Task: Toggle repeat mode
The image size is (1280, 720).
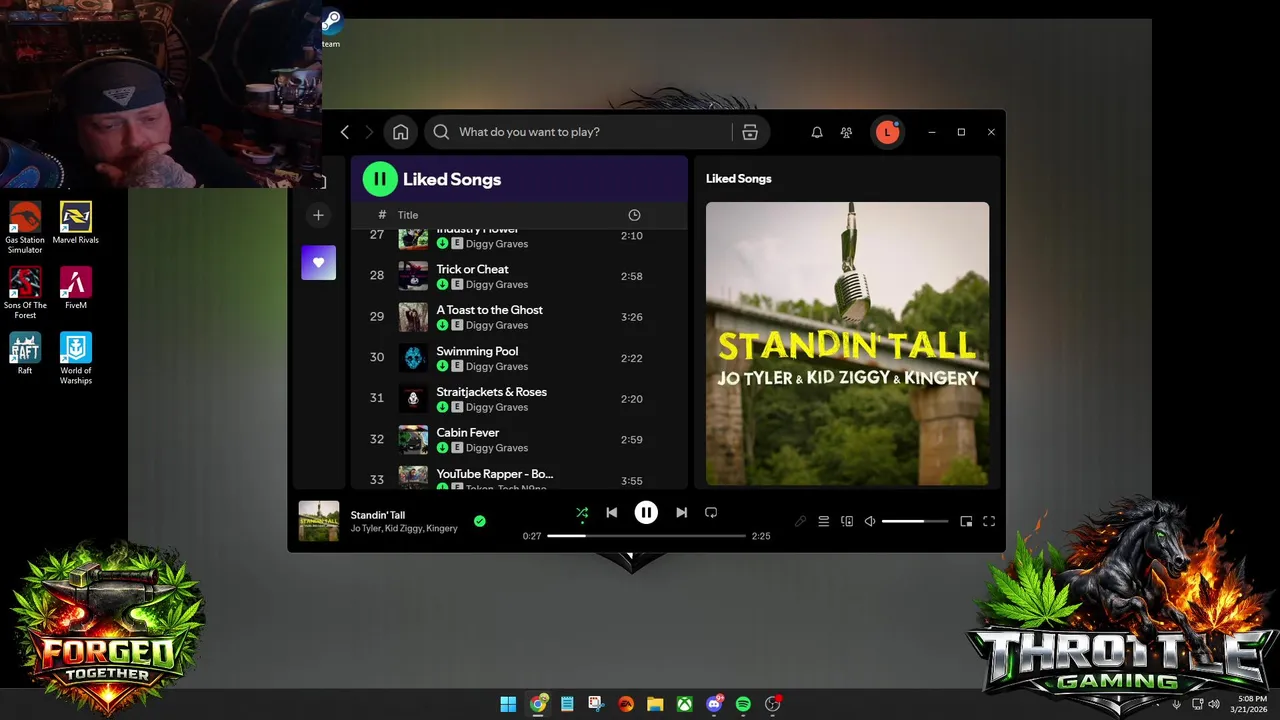Action: click(x=711, y=513)
